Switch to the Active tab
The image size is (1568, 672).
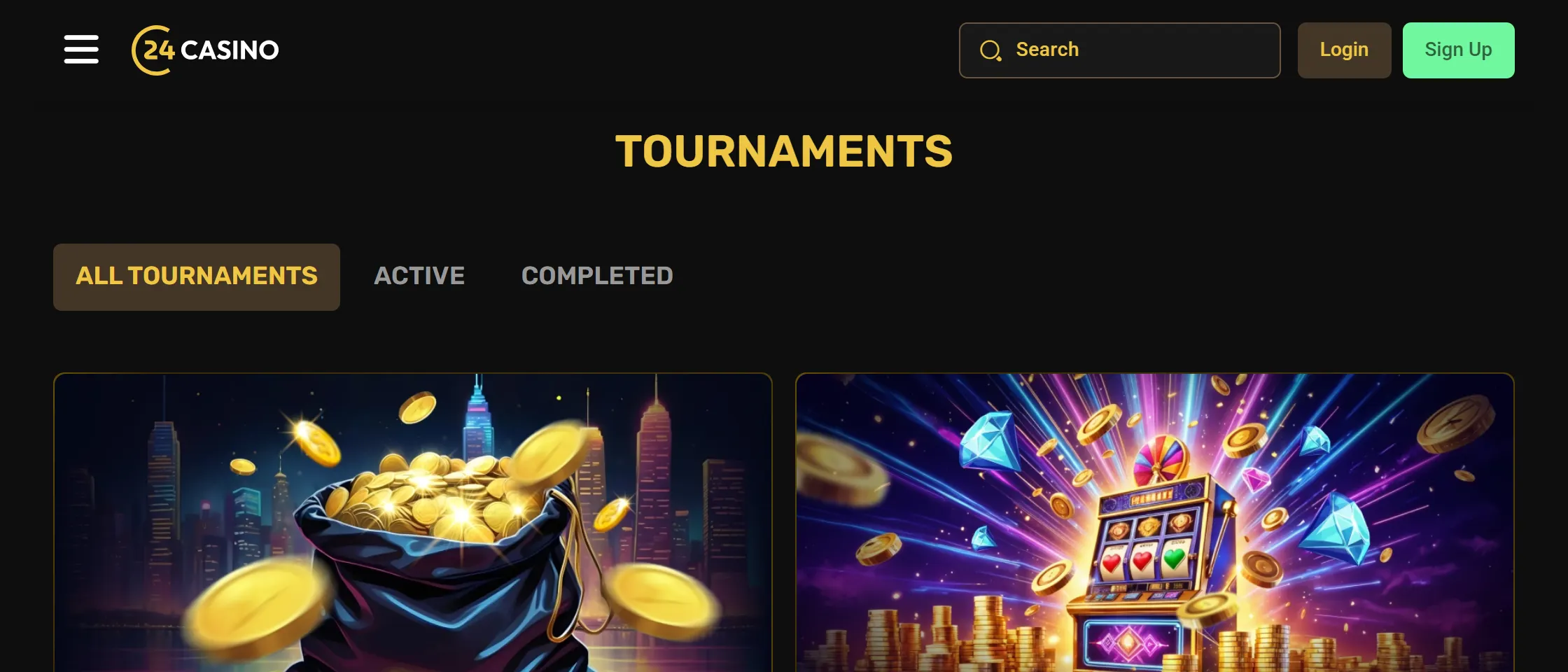pyautogui.click(x=419, y=276)
